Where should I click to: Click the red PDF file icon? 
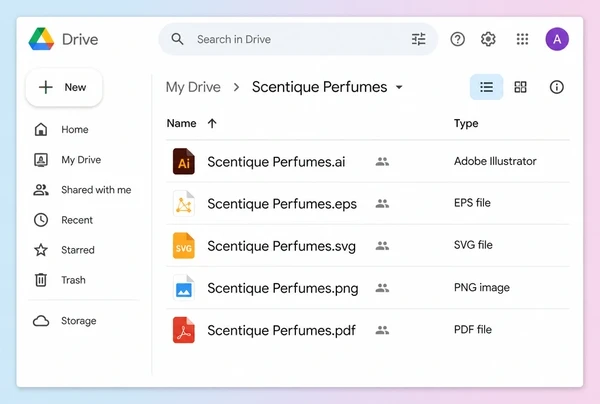tap(184, 330)
